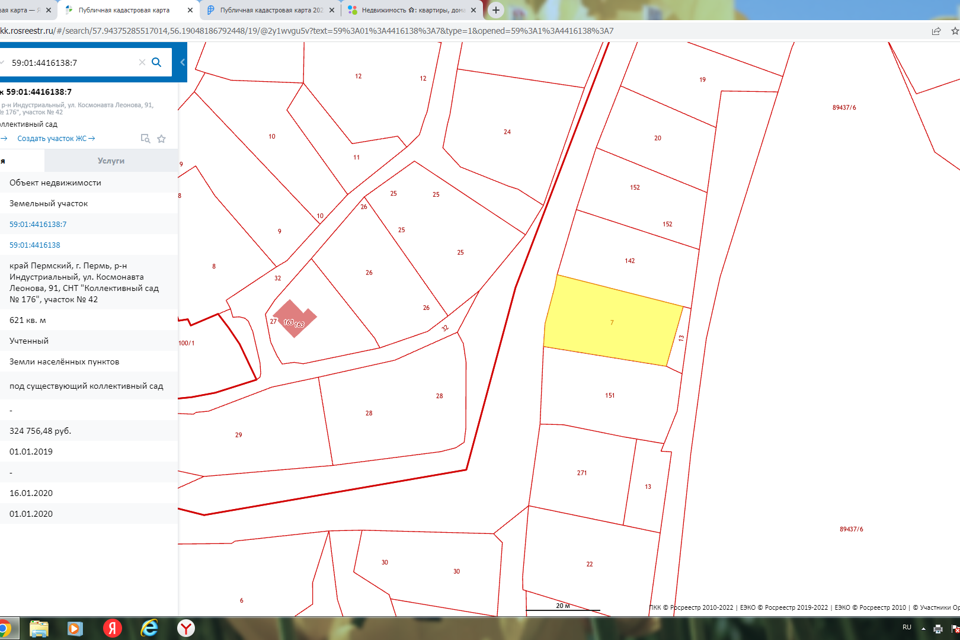Add the parcel to favorites with the star icon
This screenshot has width=960, height=640.
161,139
